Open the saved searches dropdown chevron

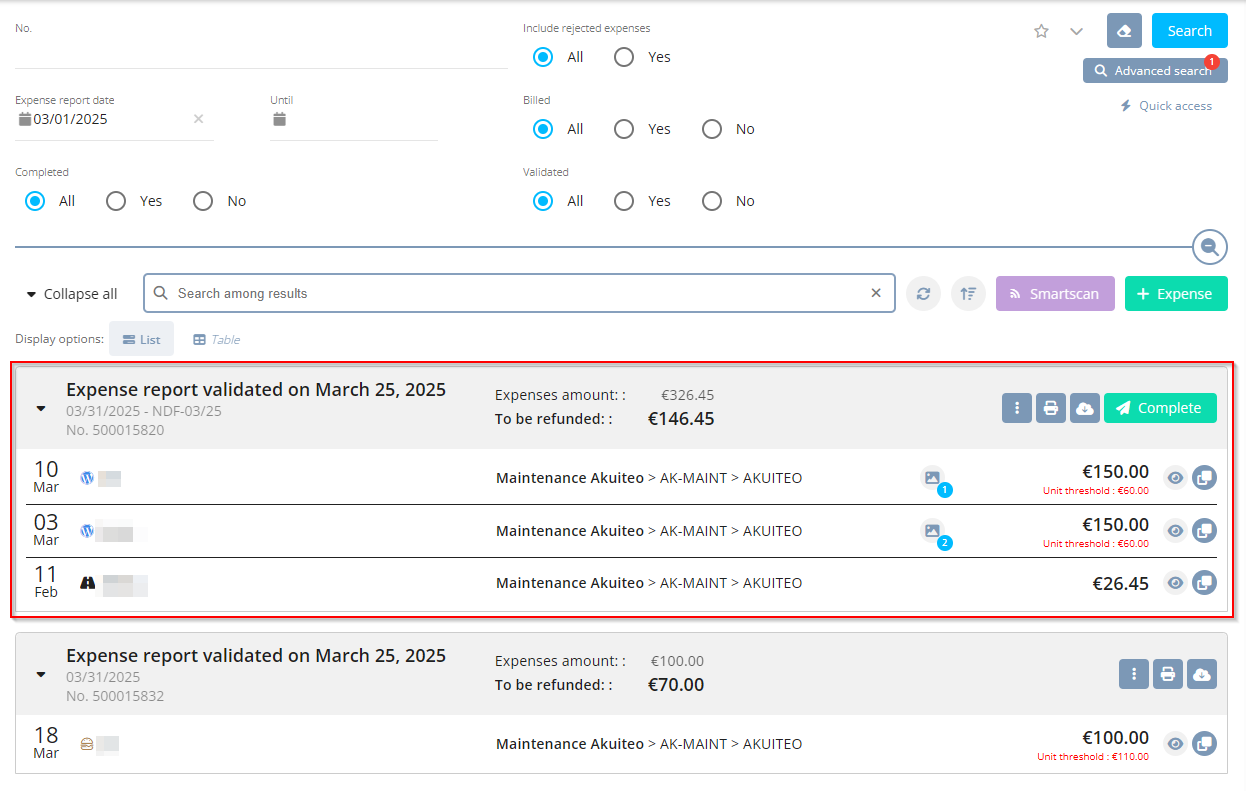pyautogui.click(x=1076, y=31)
